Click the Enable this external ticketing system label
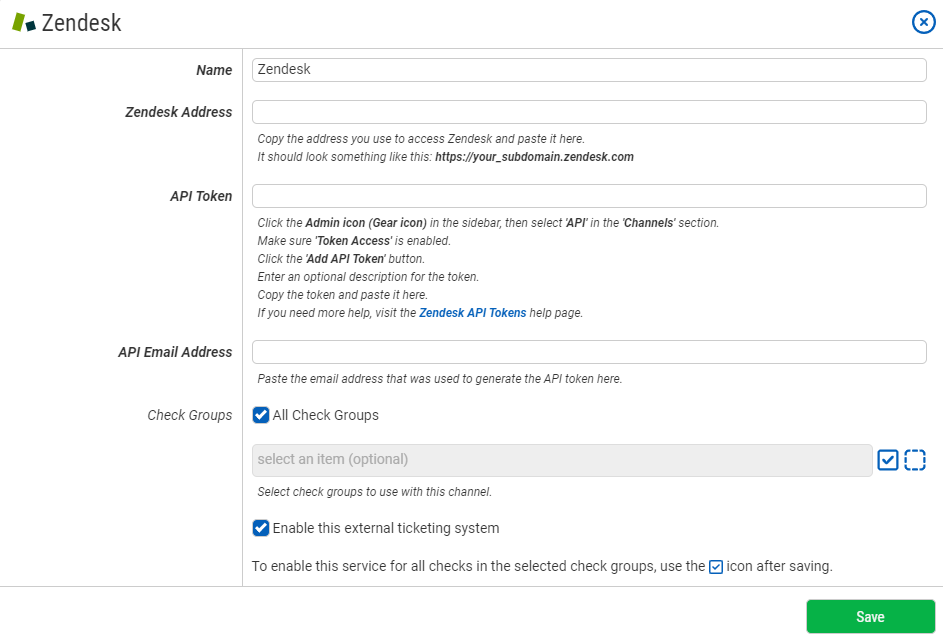 click(x=385, y=528)
